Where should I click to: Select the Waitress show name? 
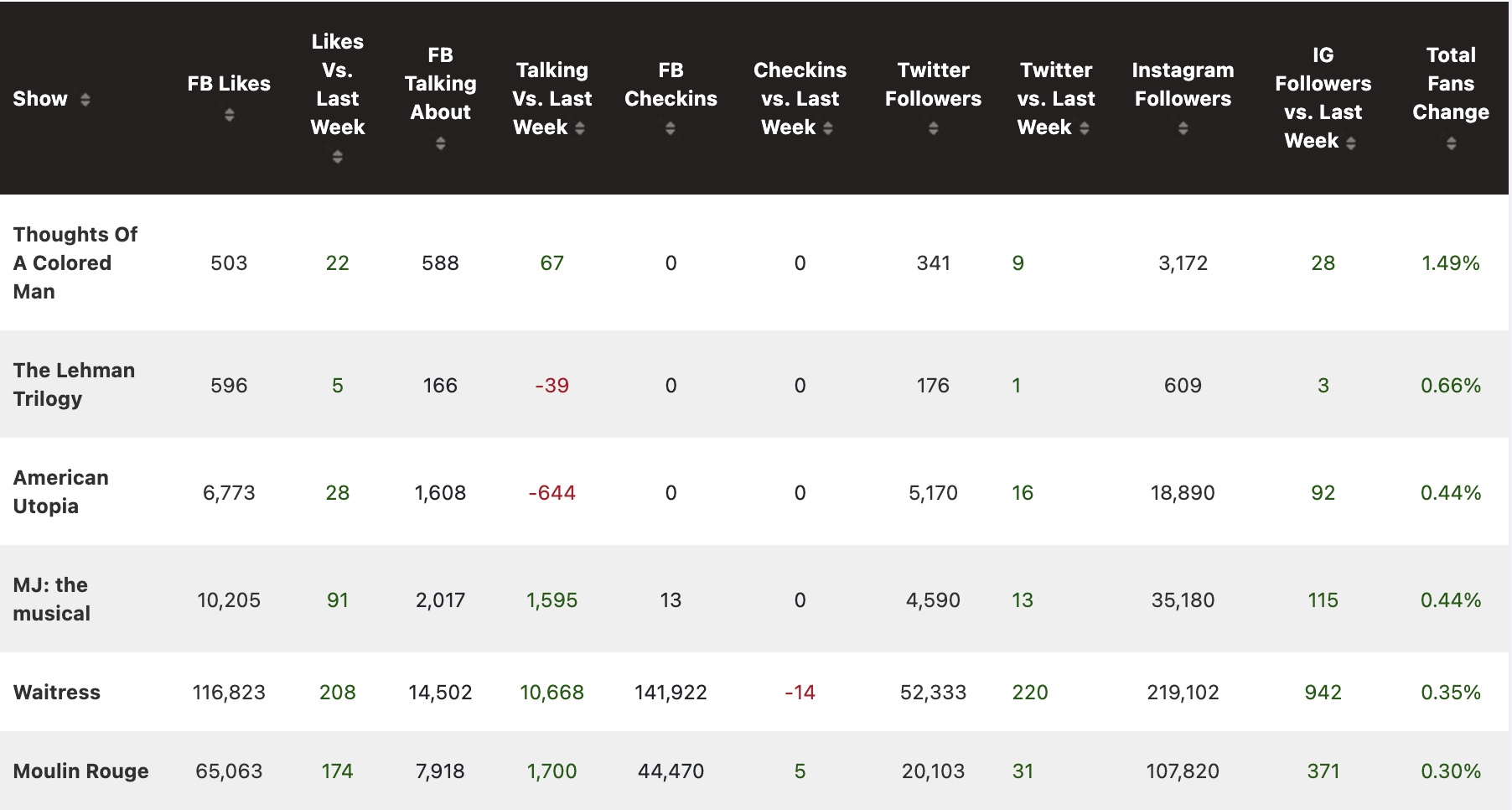point(57,692)
